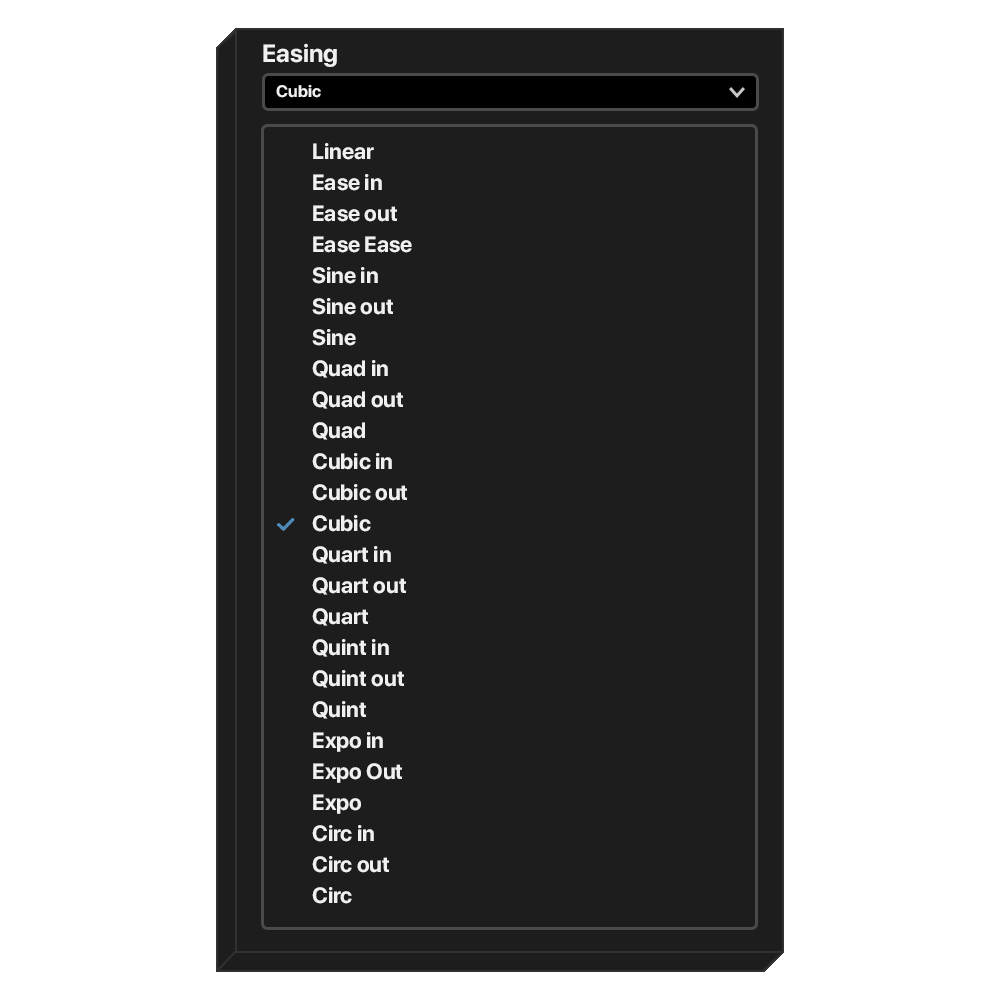The width and height of the screenshot is (1000, 1000).
Task: Pick Ease Ease easing
Action: [361, 245]
